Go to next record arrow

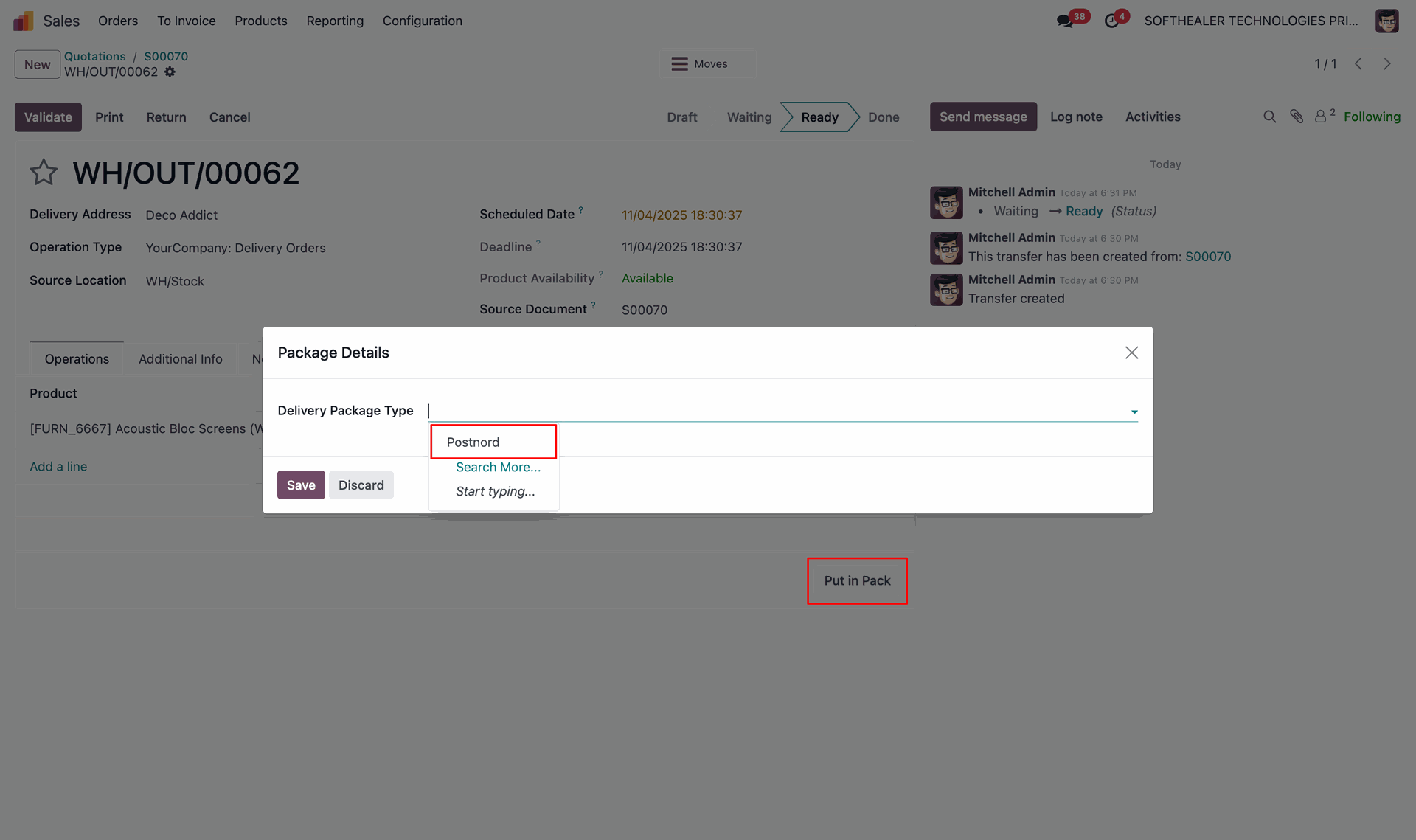1387,64
